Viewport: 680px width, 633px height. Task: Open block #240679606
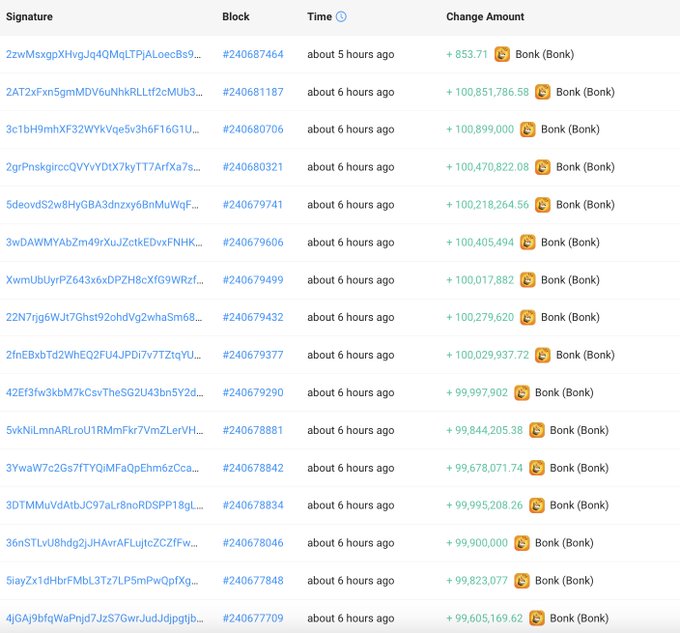[x=253, y=242]
